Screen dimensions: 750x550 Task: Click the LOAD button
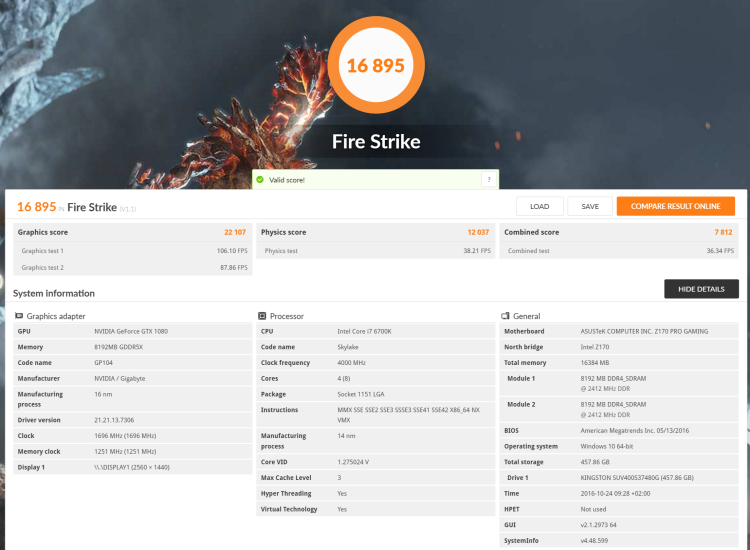coord(540,206)
